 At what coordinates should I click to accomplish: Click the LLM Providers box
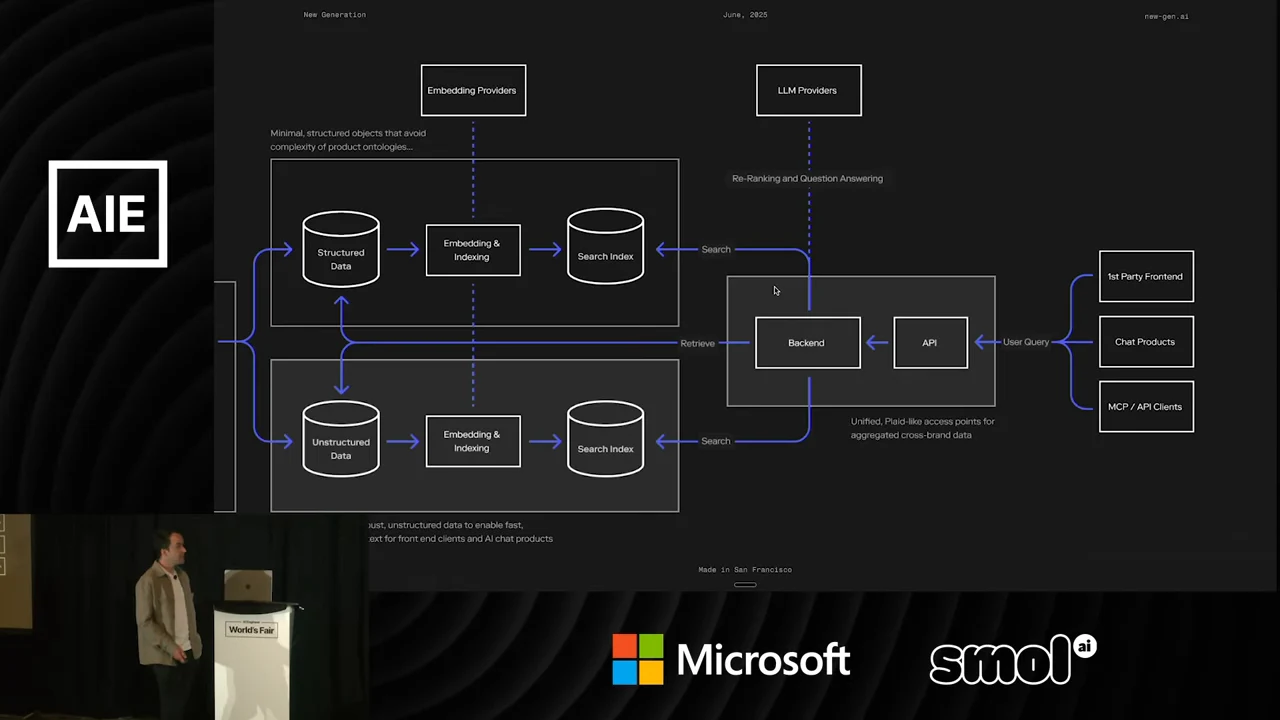(808, 90)
